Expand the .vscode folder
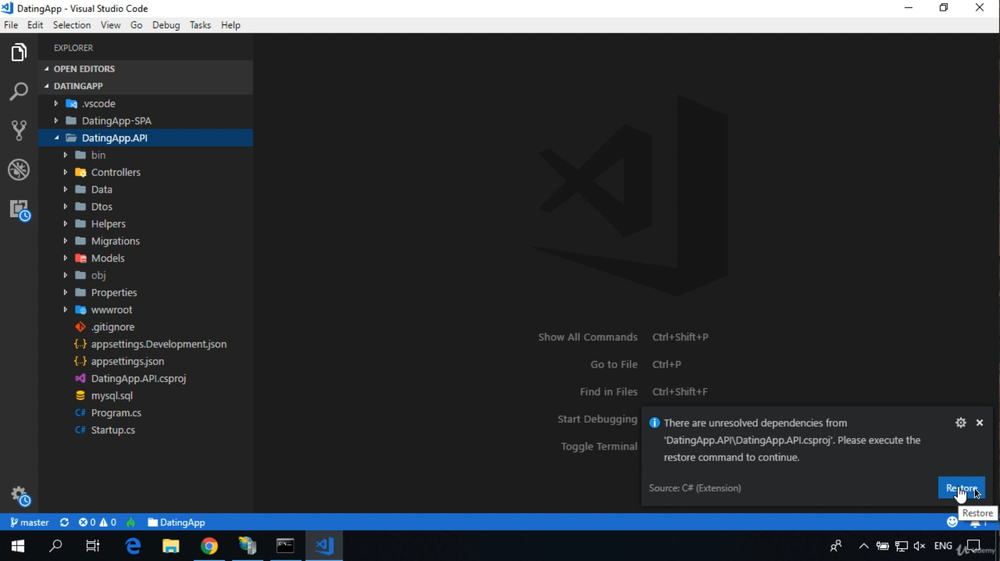 click(145, 103)
